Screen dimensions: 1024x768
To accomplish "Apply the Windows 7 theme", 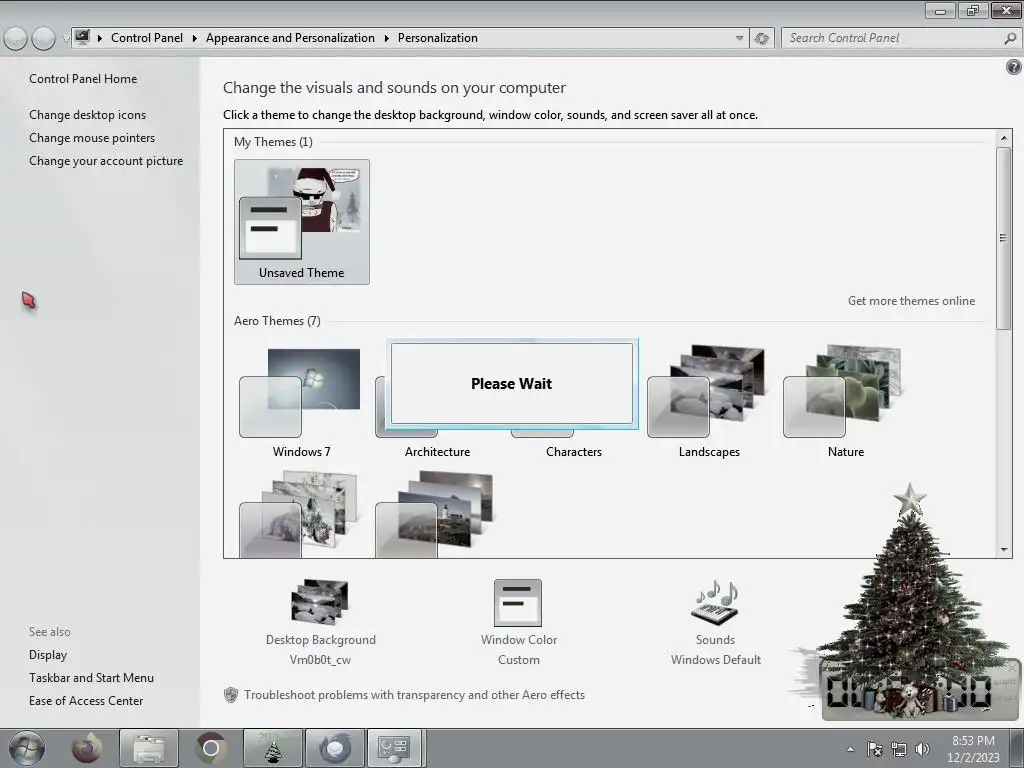I will pyautogui.click(x=301, y=403).
